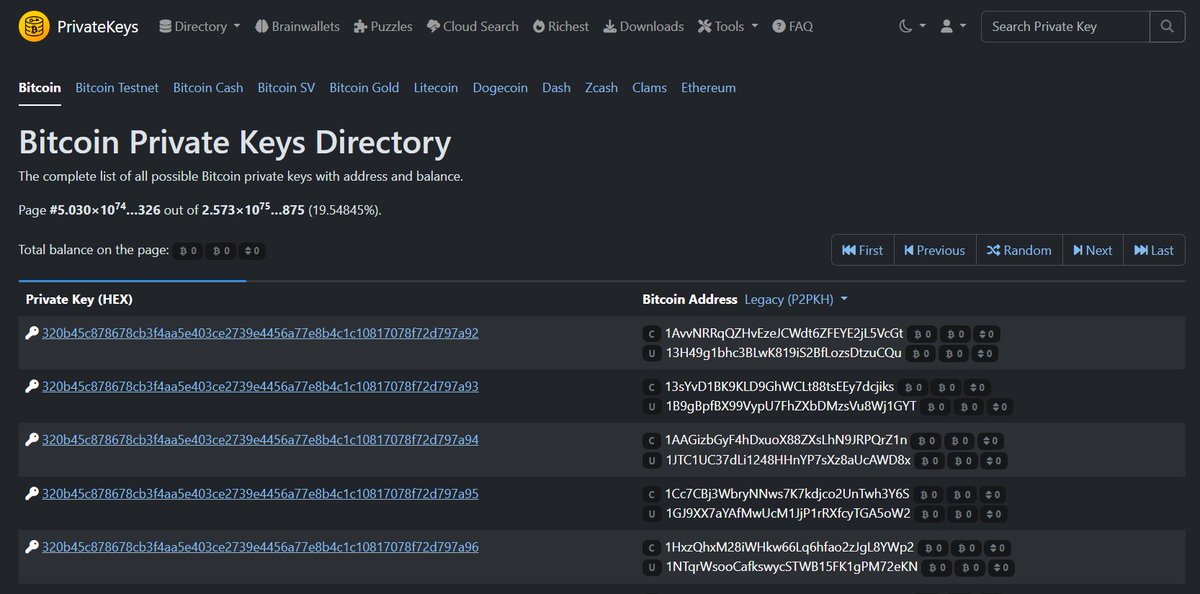This screenshot has width=1200, height=594.
Task: Switch to the Bitcoin Testnet tab
Action: (x=117, y=88)
